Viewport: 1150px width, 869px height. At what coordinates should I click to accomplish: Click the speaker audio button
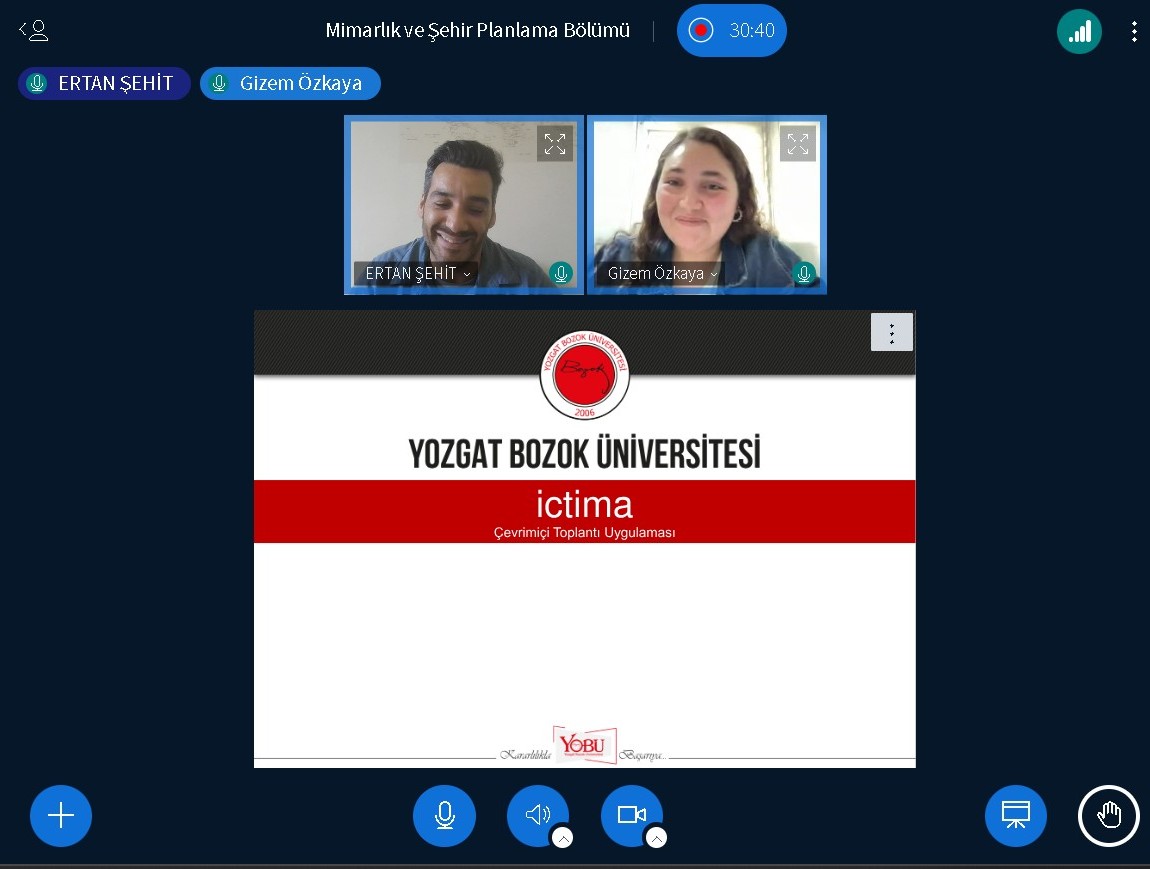[536, 814]
